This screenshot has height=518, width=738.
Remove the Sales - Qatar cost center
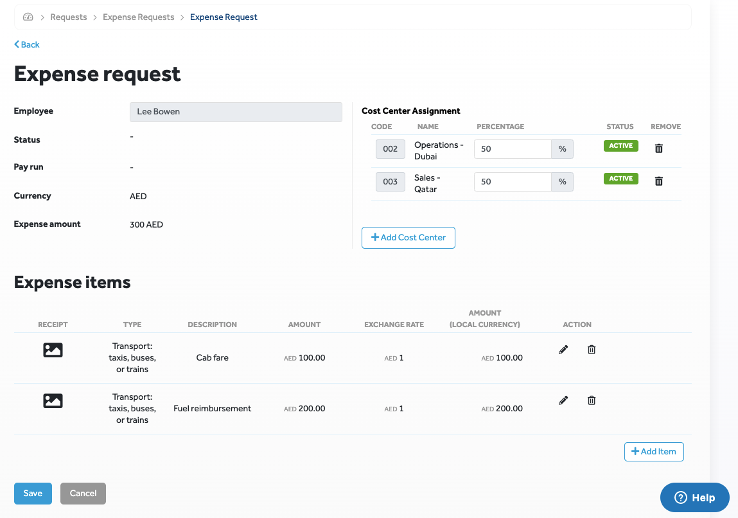[x=658, y=181]
